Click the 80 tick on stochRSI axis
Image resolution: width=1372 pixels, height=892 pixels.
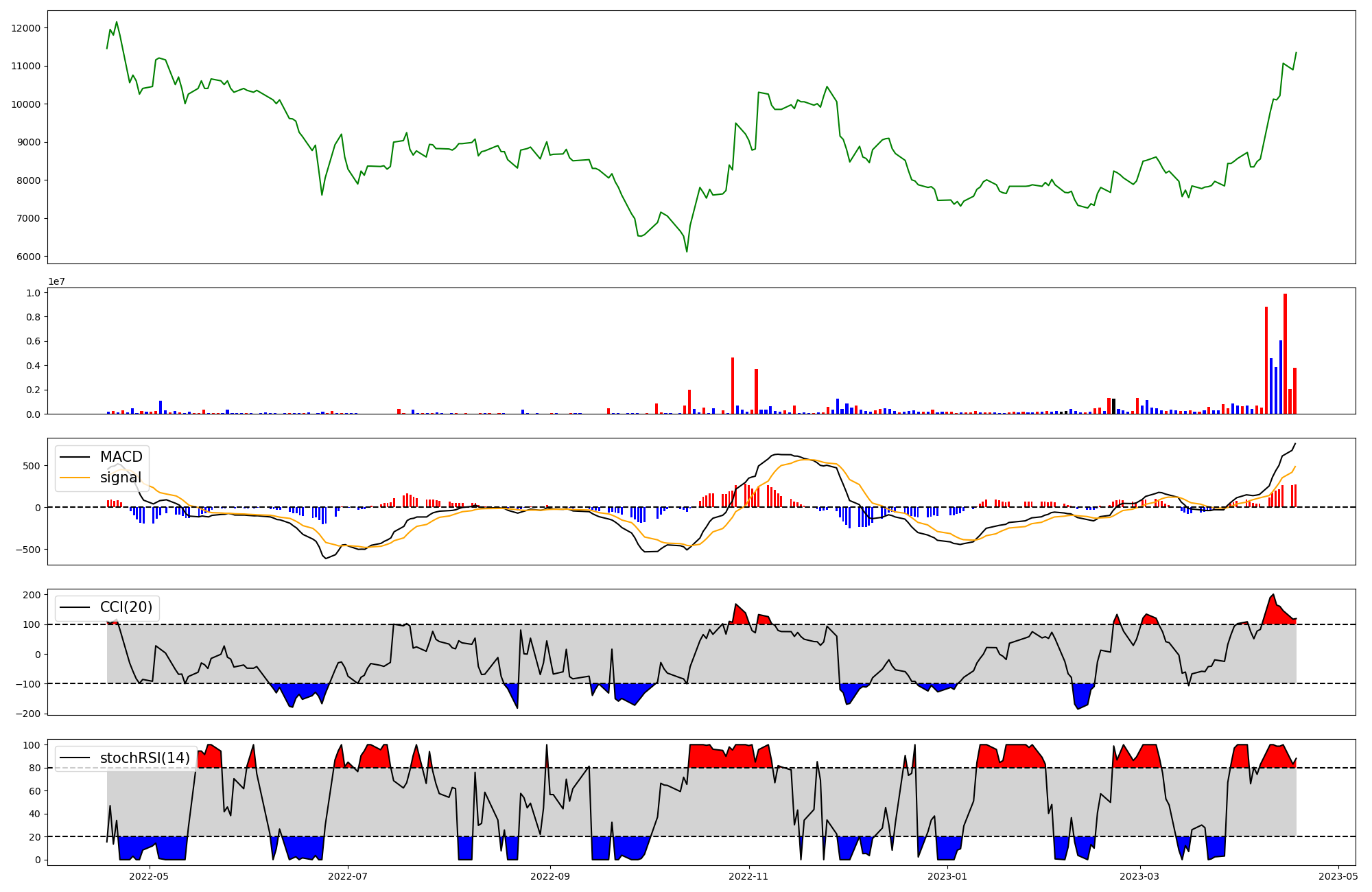(x=34, y=768)
